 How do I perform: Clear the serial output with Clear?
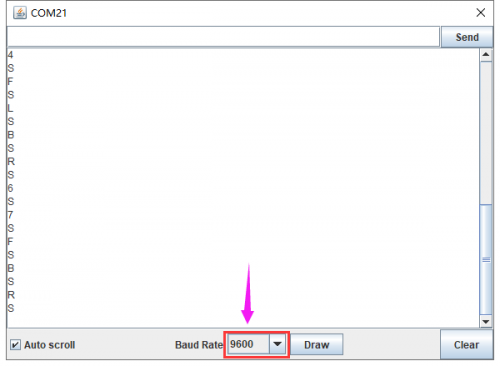pos(466,345)
